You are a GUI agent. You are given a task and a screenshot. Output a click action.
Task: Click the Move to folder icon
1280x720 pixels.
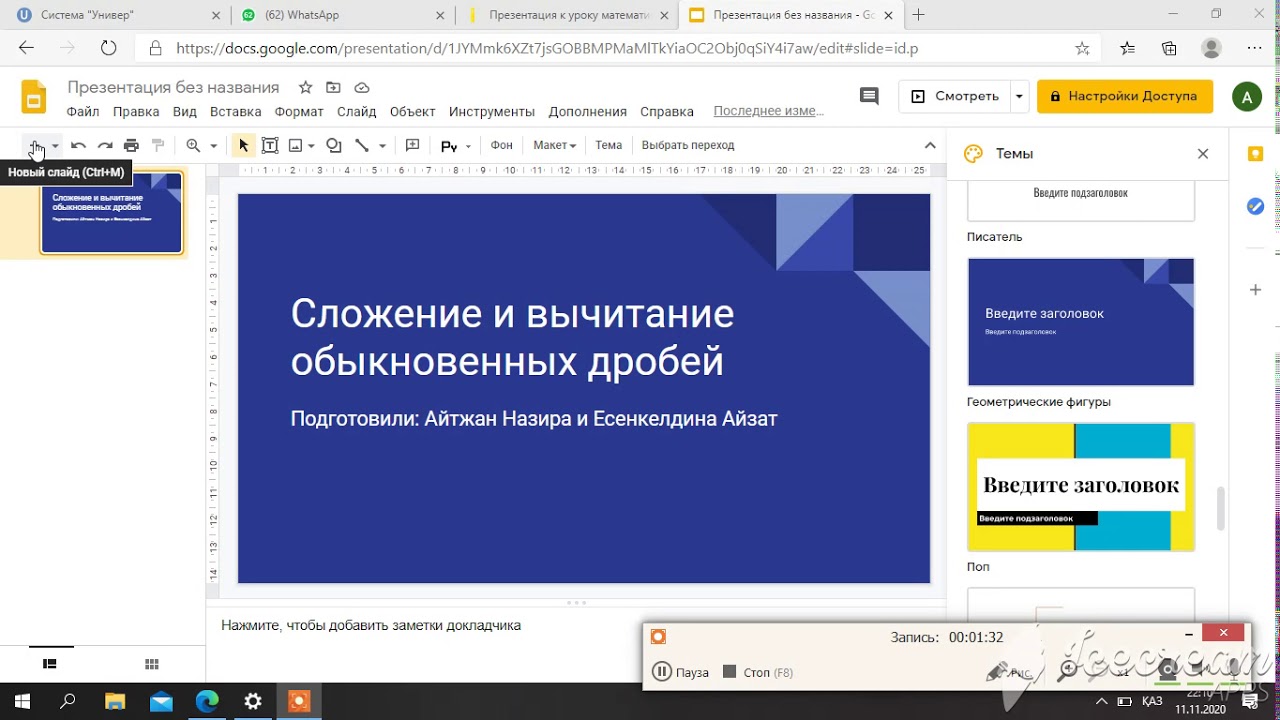point(333,87)
